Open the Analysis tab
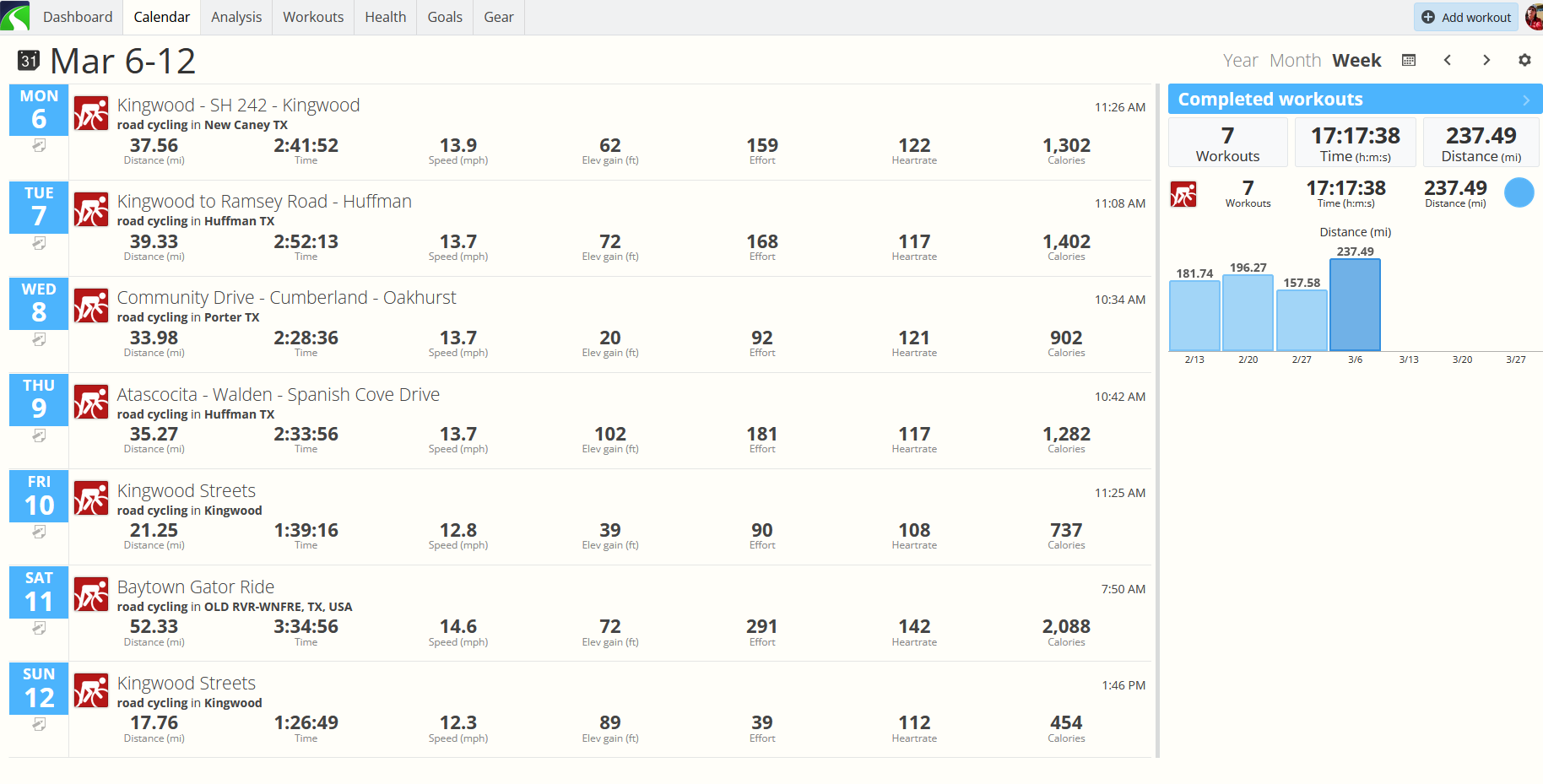1543x784 pixels. 236,17
